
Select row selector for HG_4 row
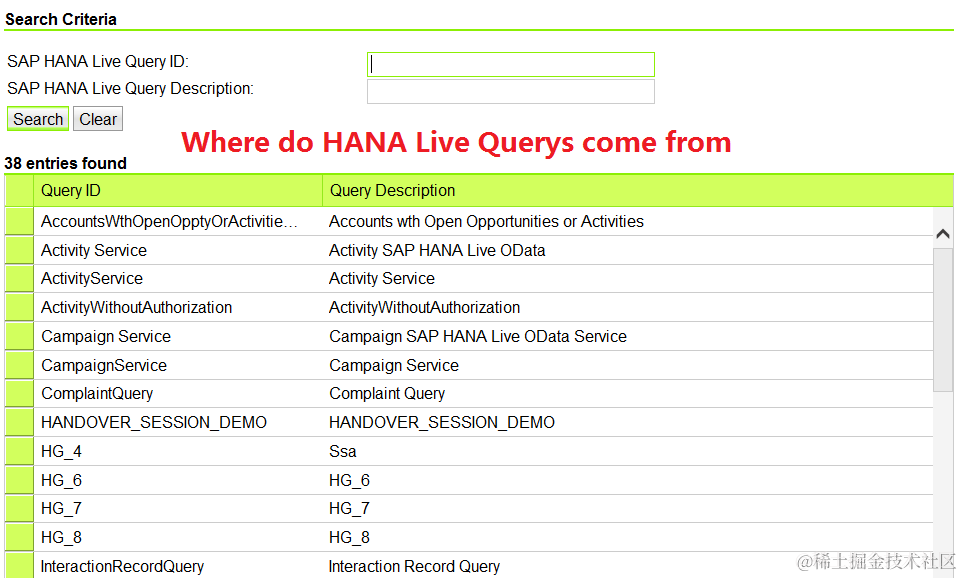coord(19,451)
